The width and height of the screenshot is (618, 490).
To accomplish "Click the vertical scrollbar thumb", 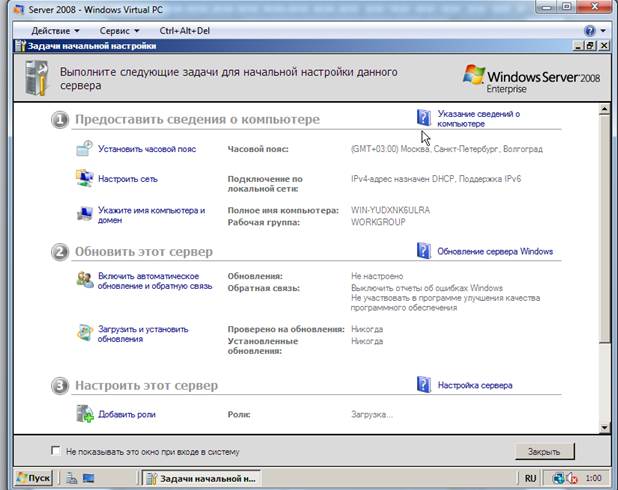I will click(604, 229).
